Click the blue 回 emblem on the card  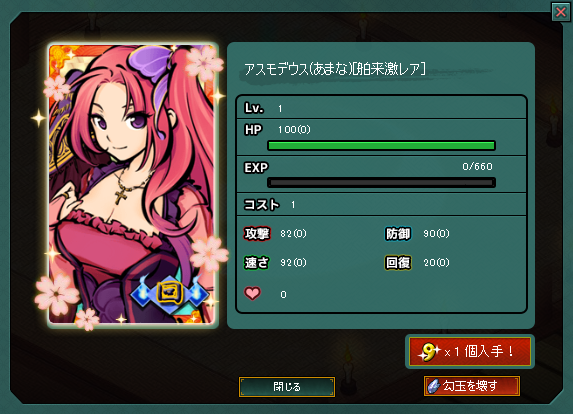[169, 293]
